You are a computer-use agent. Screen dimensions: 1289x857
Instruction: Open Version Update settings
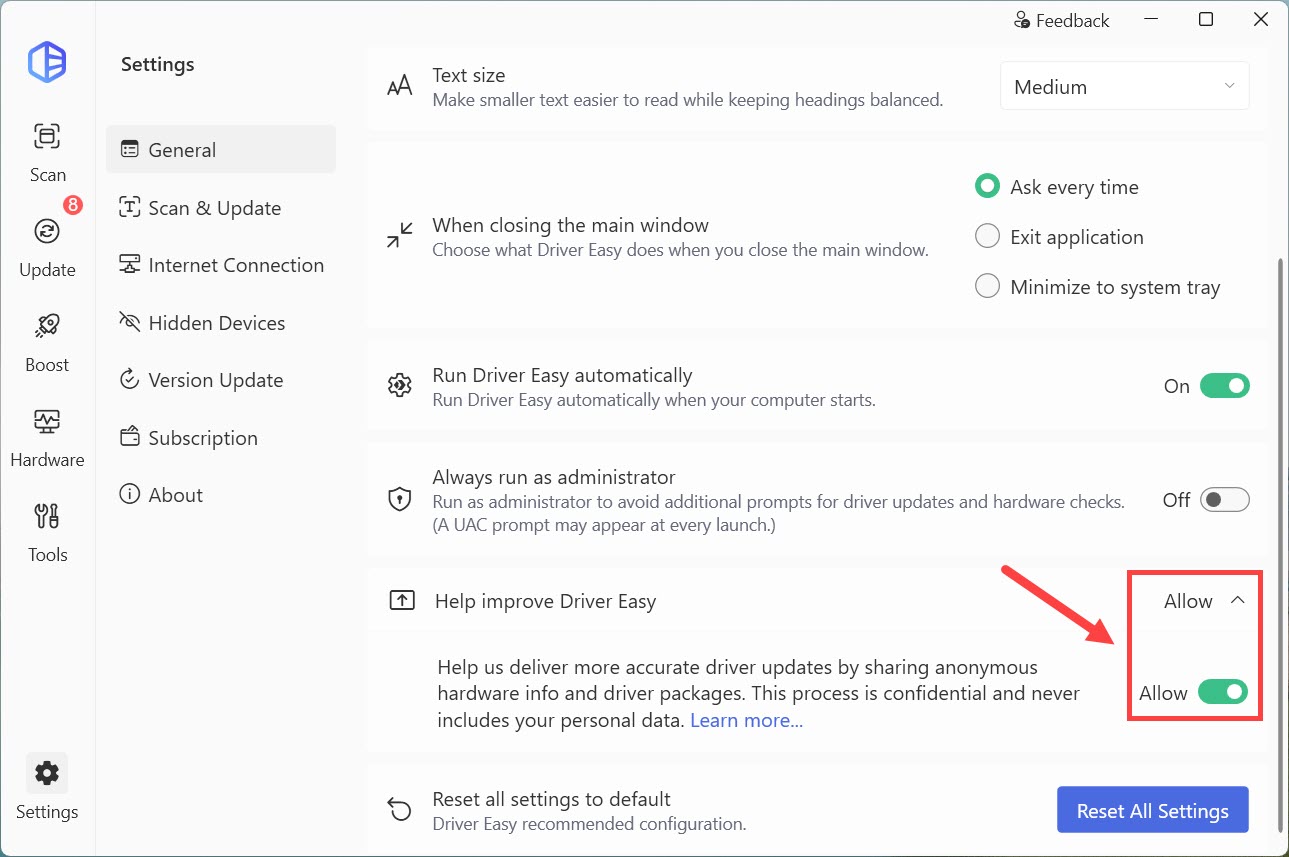pos(221,380)
